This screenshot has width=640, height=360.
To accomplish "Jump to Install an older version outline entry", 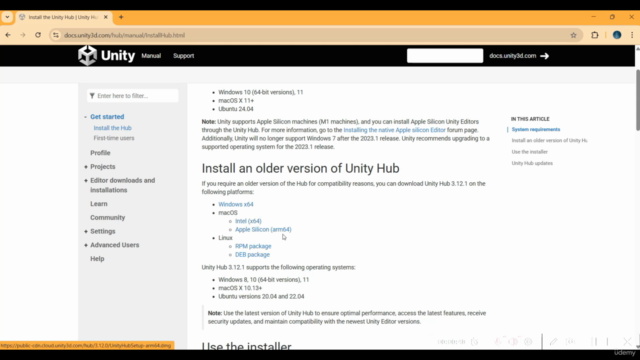I will [549, 140].
